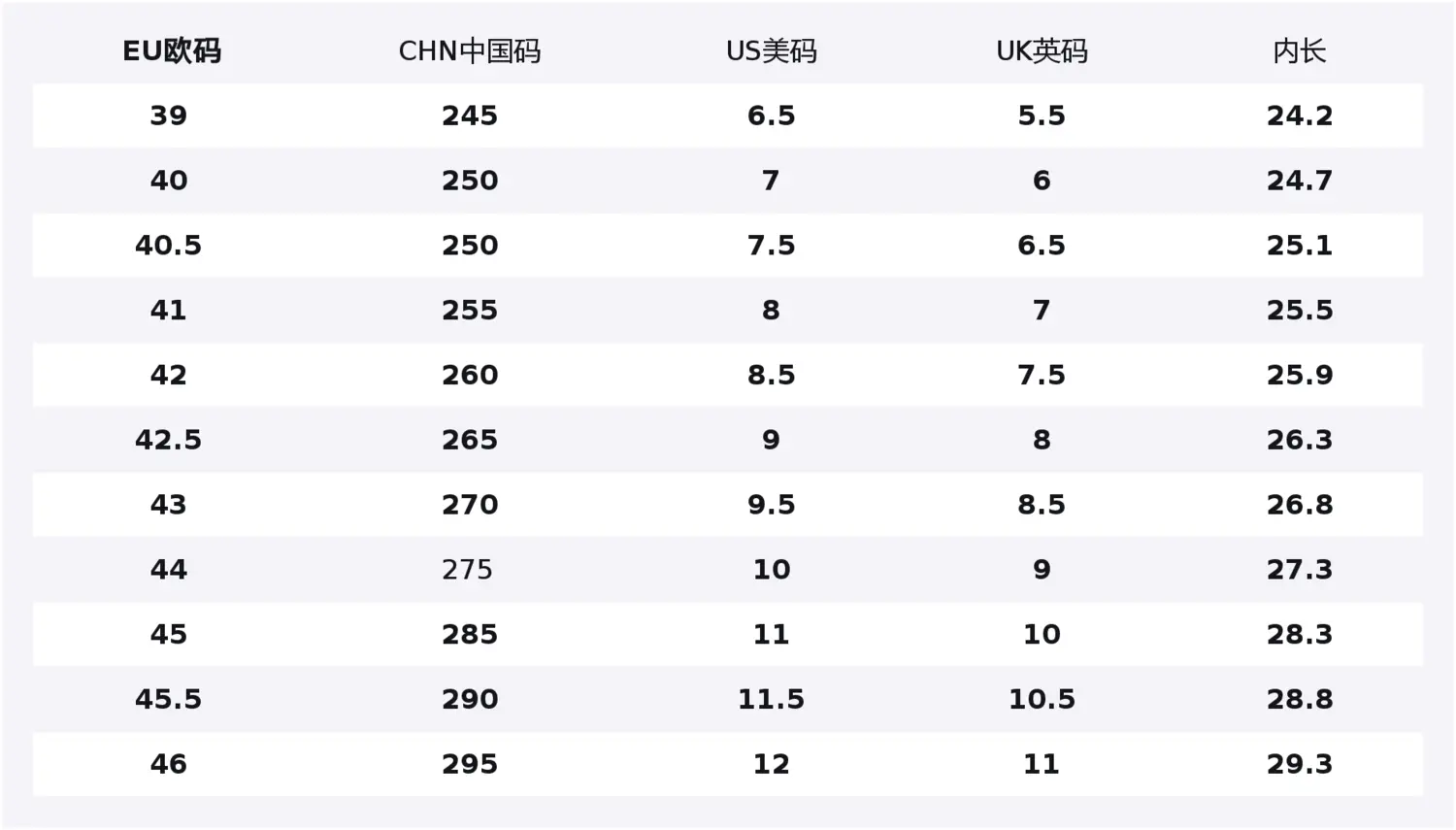Select inner length 26.8 cell
1456x830 pixels.
1300,505
